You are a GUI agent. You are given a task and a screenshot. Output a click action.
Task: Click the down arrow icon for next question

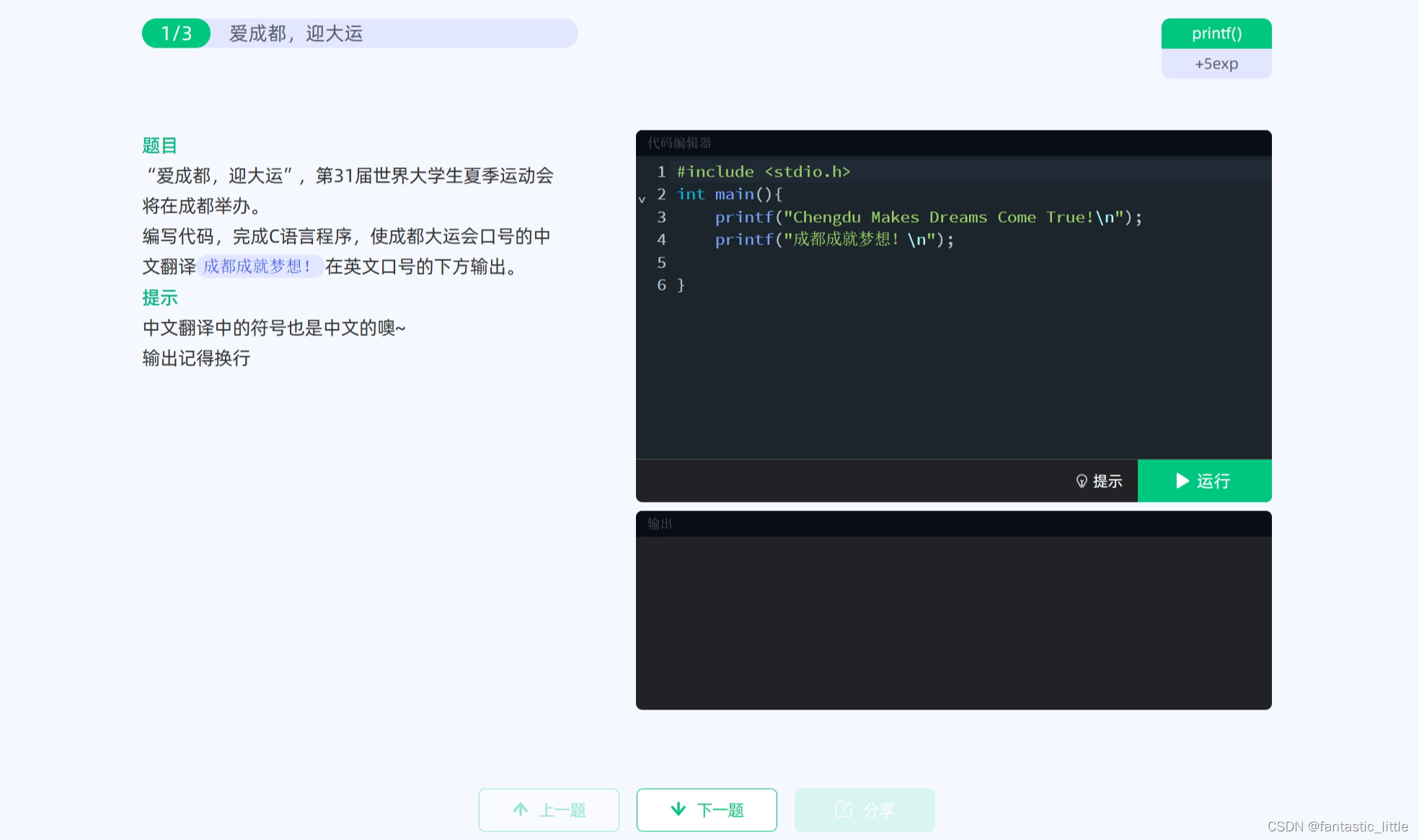click(x=678, y=810)
